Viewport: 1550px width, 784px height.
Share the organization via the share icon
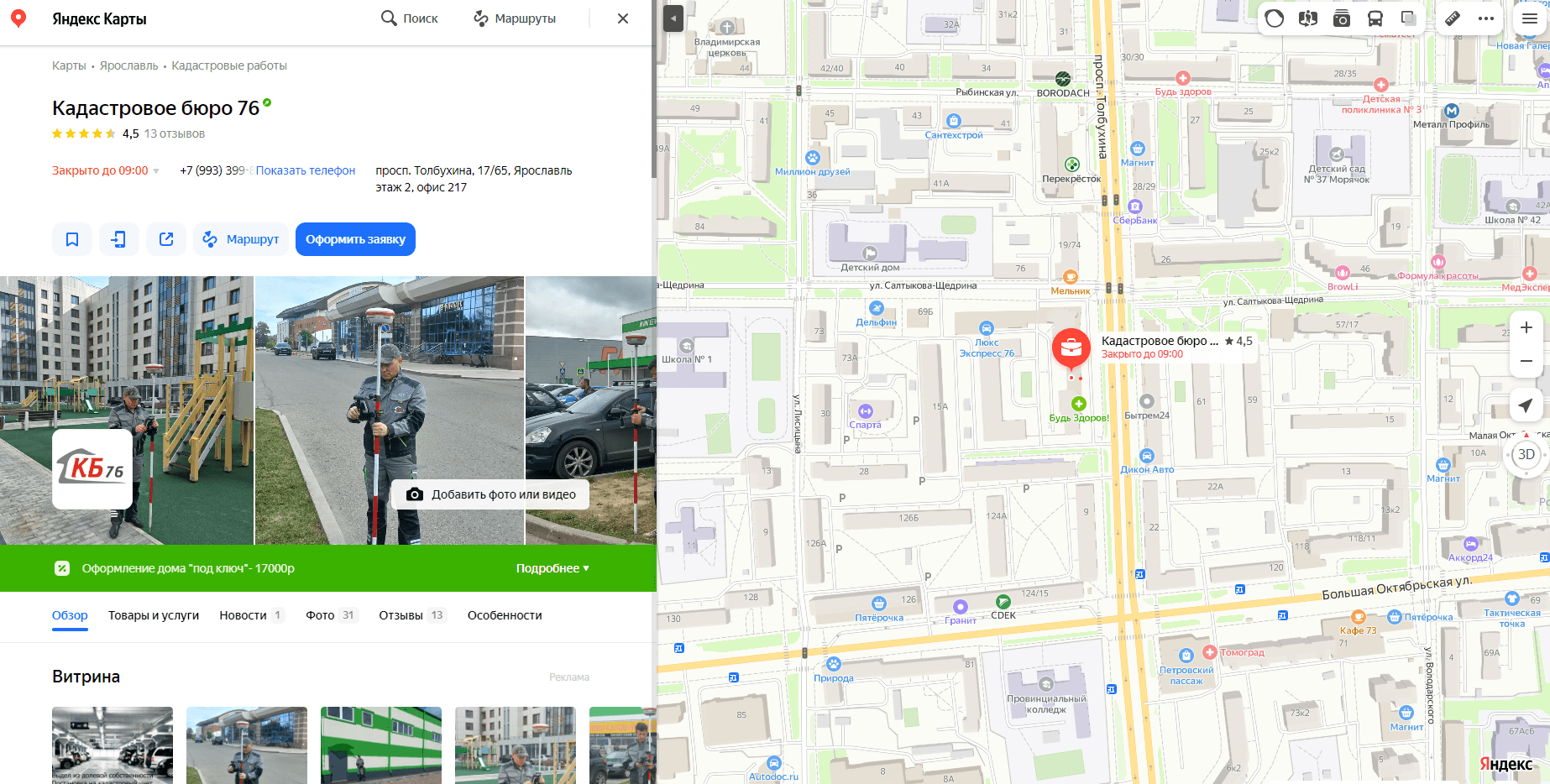point(166,239)
